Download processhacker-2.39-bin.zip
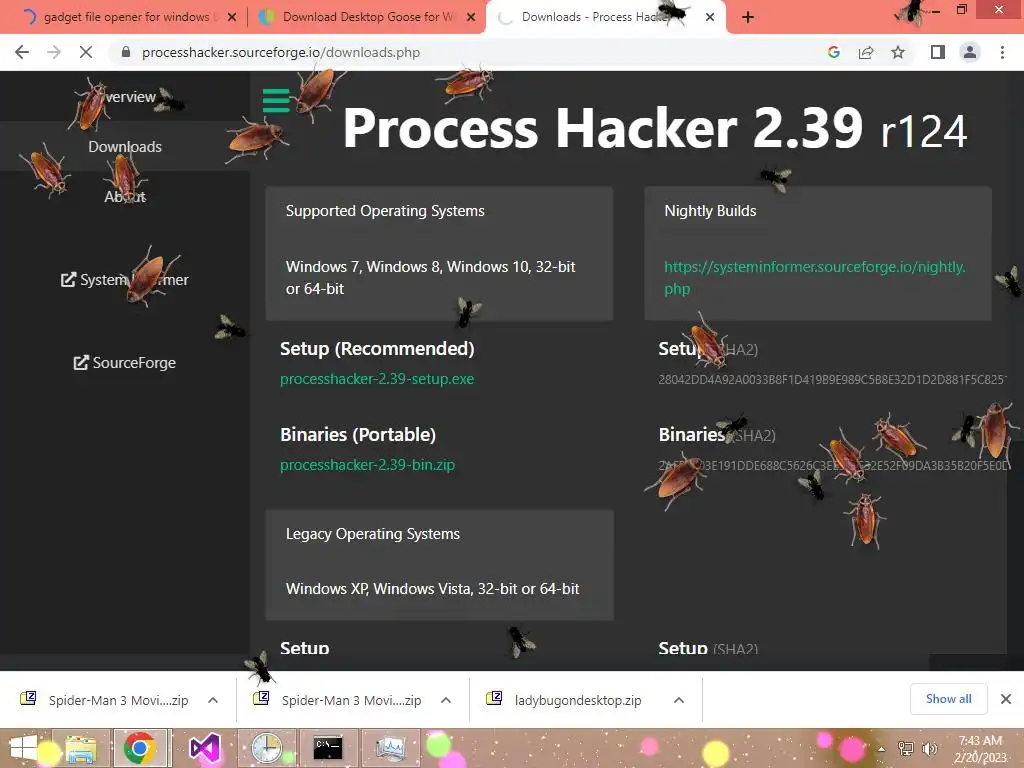Image resolution: width=1024 pixels, height=768 pixels. (x=367, y=465)
